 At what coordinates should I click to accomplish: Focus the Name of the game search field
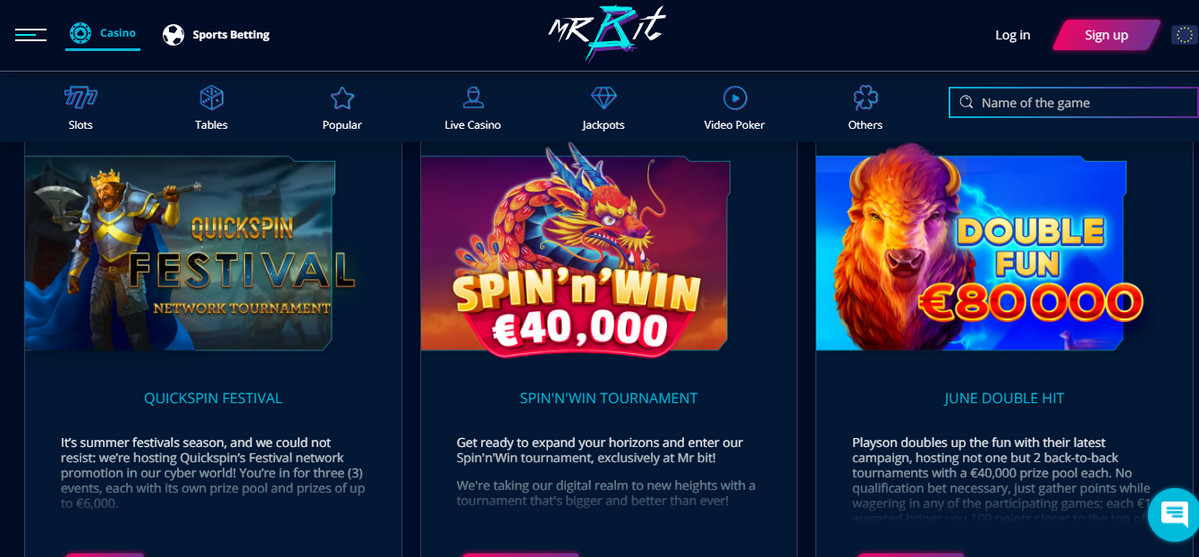1074,103
